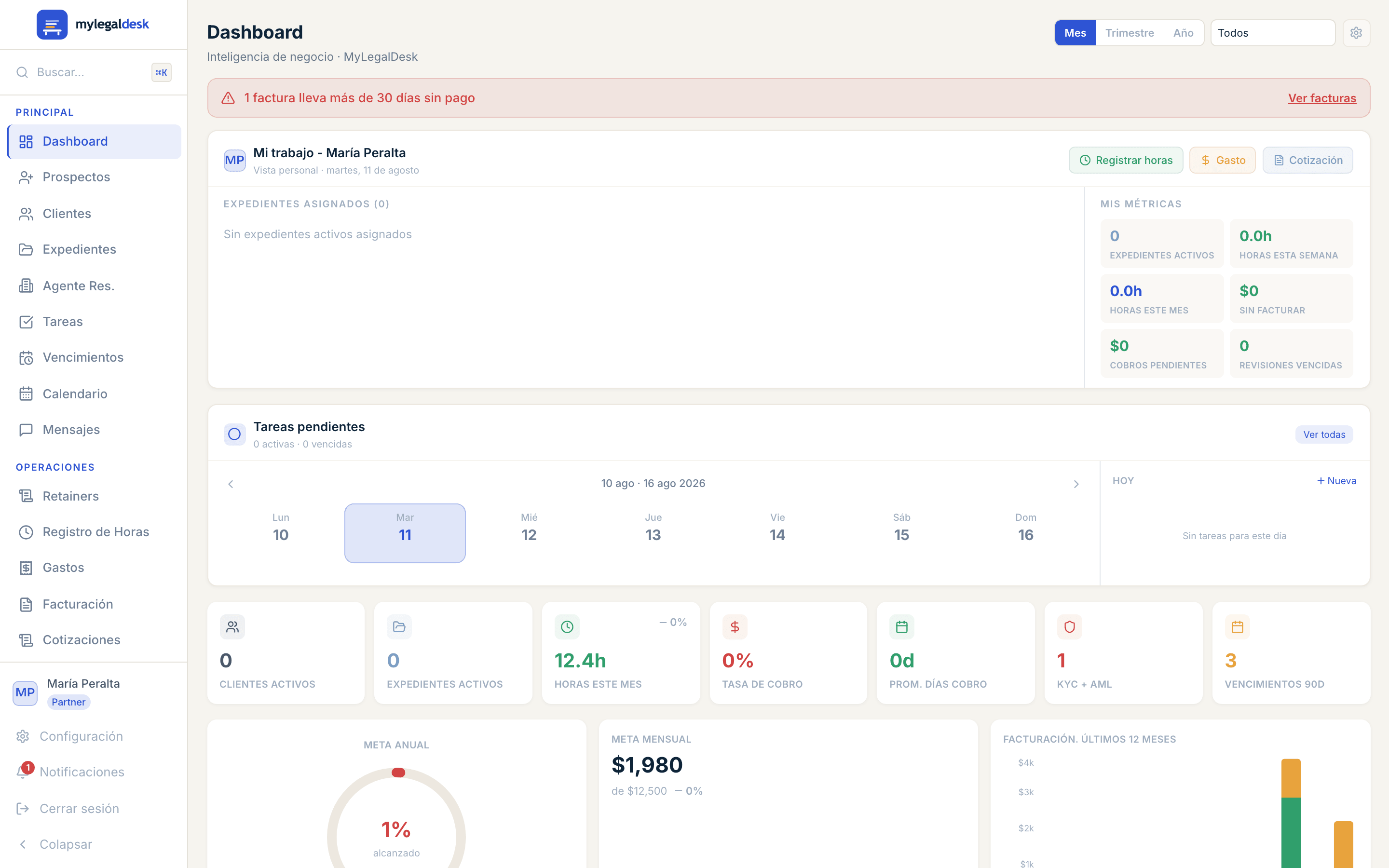
Task: Focus the Buscar... search field
Action: pos(93,72)
